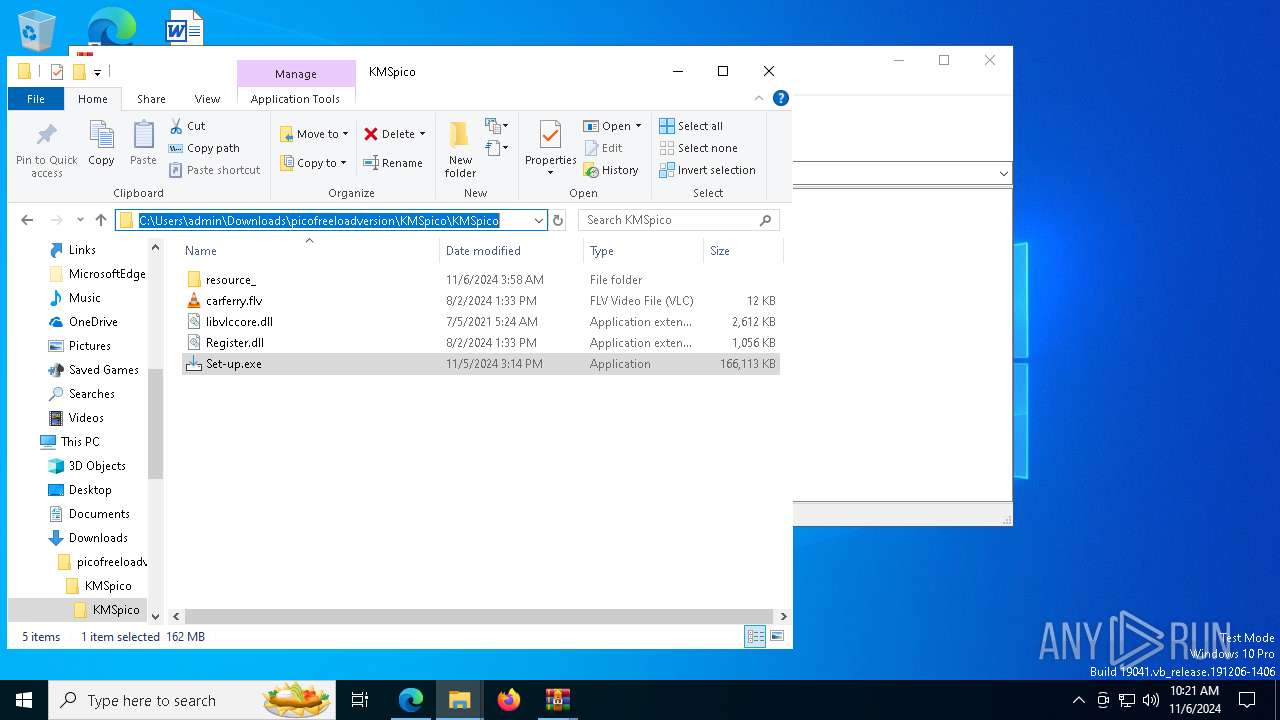Click Select none
This screenshot has height=720, width=1280.
coord(698,148)
